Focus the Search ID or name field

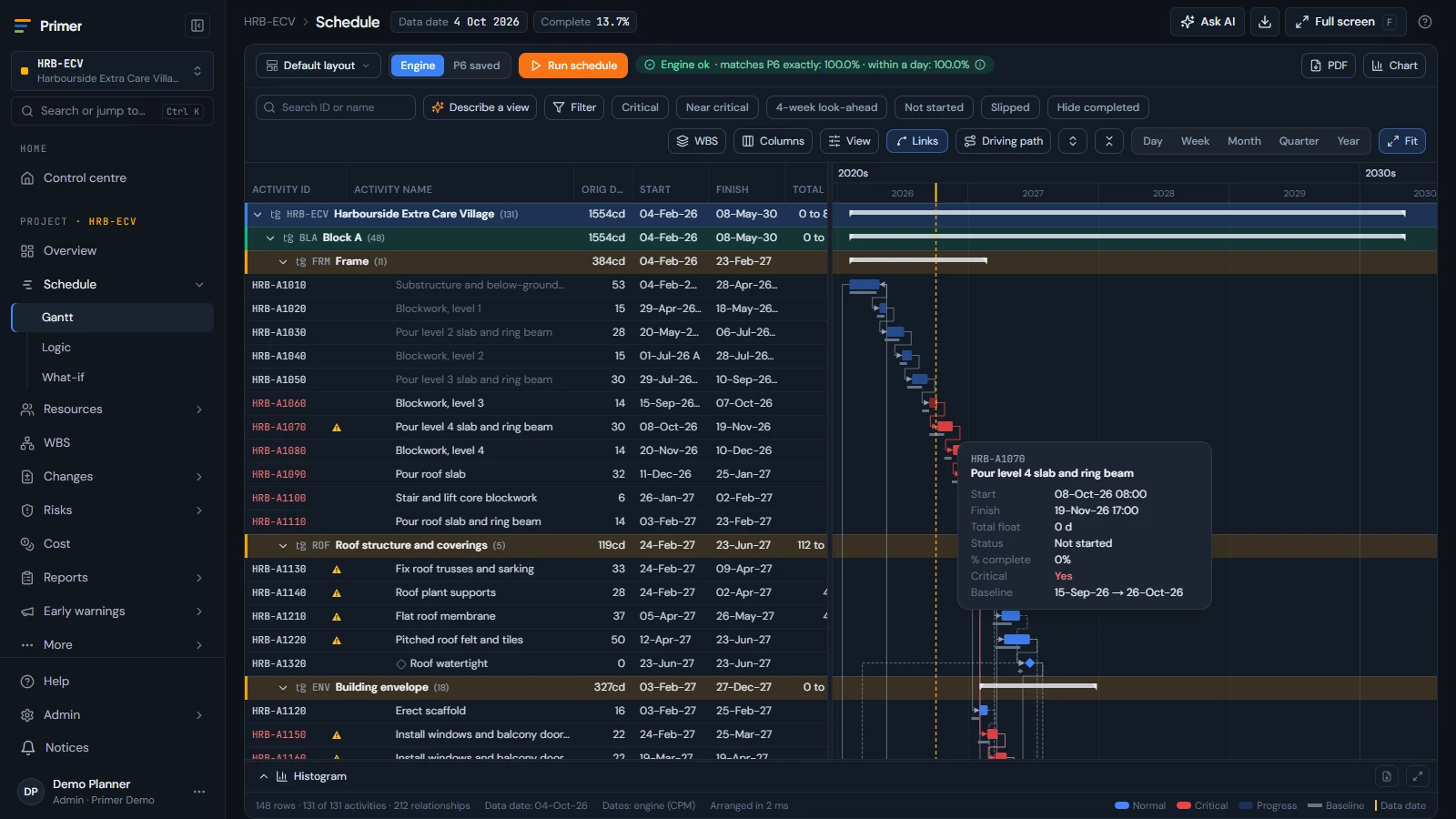click(336, 107)
